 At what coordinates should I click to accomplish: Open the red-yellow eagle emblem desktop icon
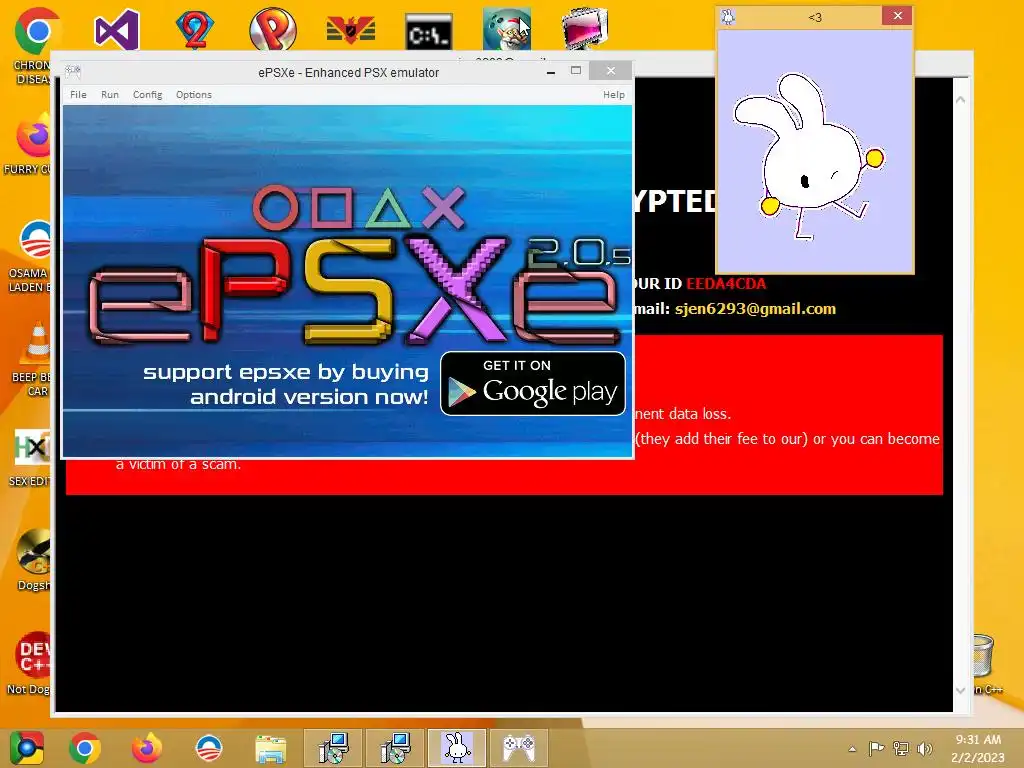351,31
